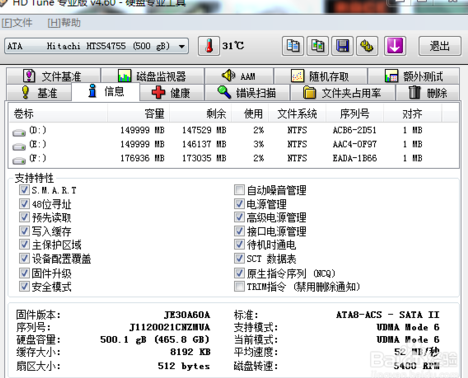This screenshot has width=468, height=378.
Task: Click the 500.1 gB (465.8 GB) value
Action: 155,340
